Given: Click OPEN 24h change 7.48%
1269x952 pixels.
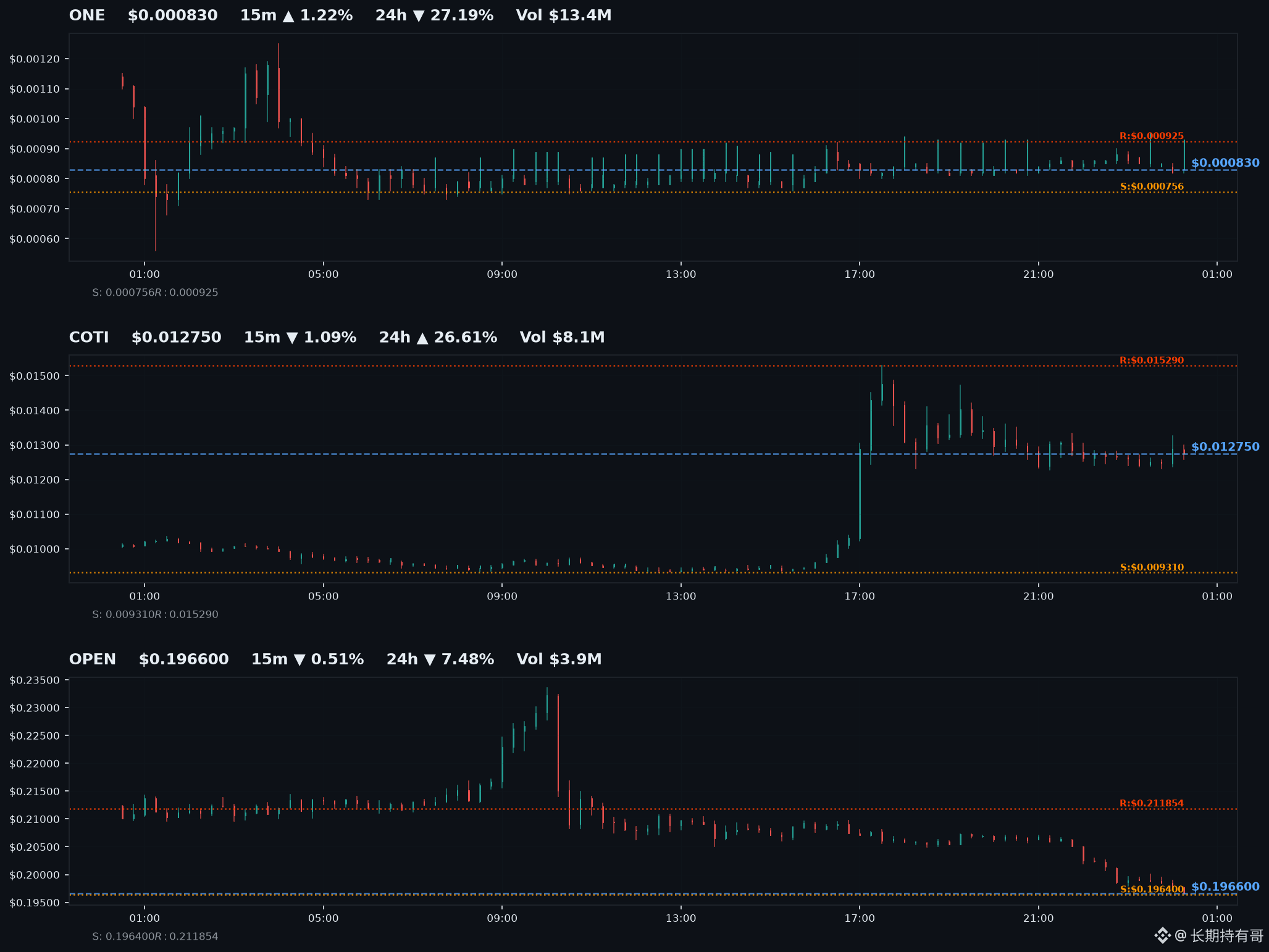Looking at the screenshot, I should (440, 659).
